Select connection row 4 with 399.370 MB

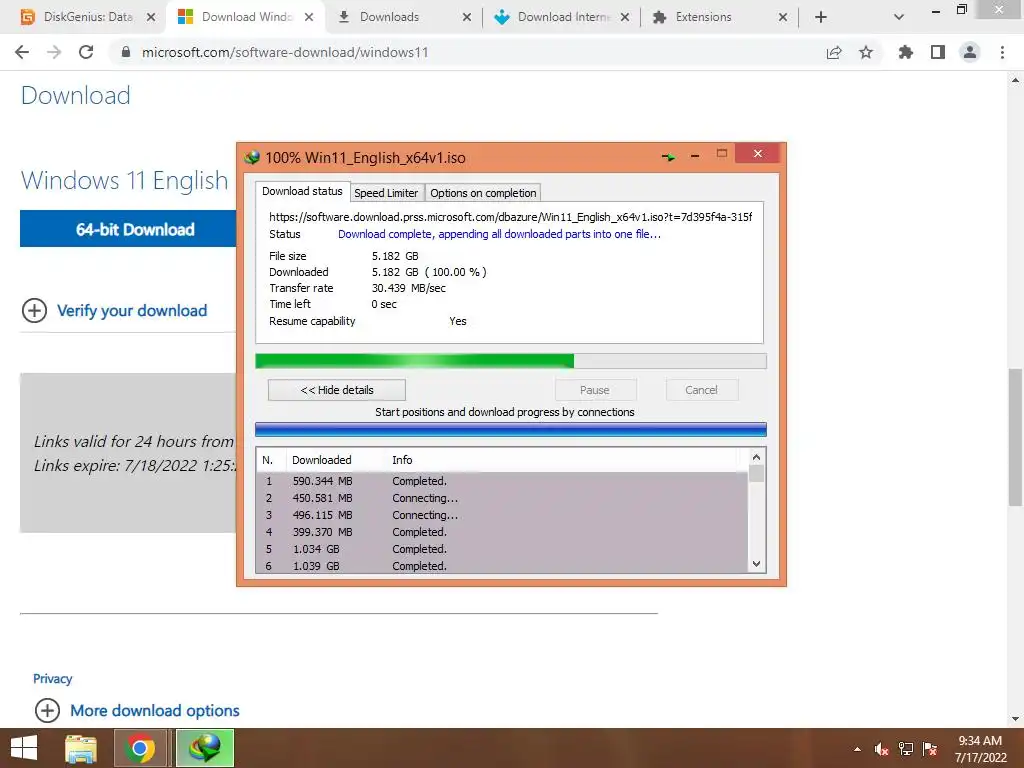coord(502,532)
